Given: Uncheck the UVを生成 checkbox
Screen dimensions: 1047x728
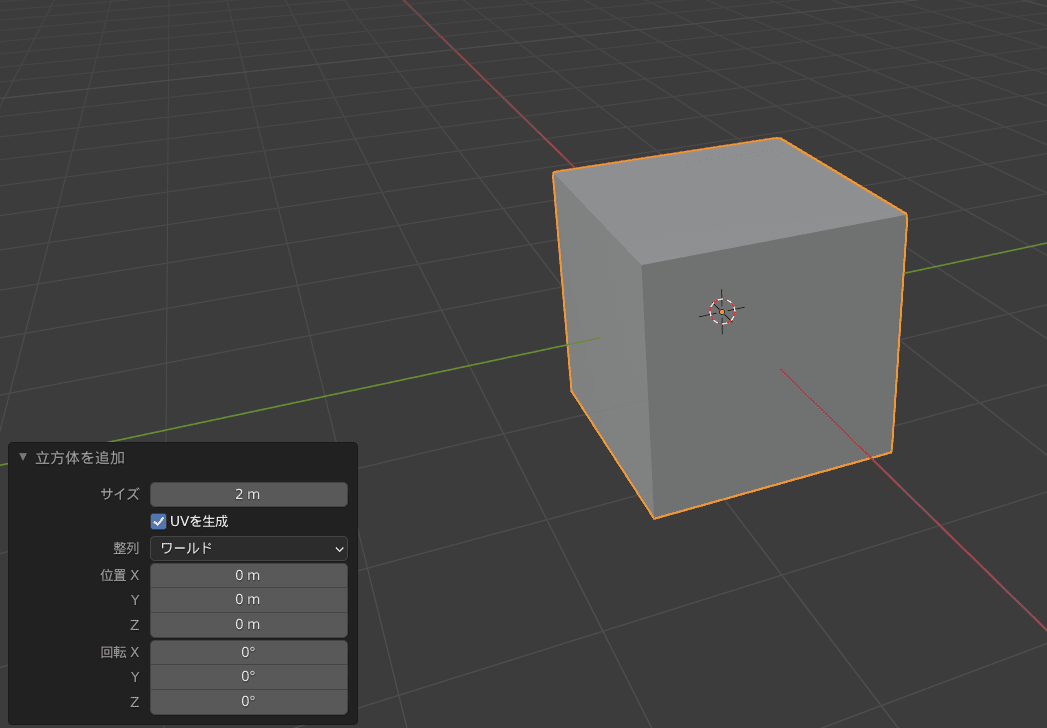Looking at the screenshot, I should [x=158, y=521].
